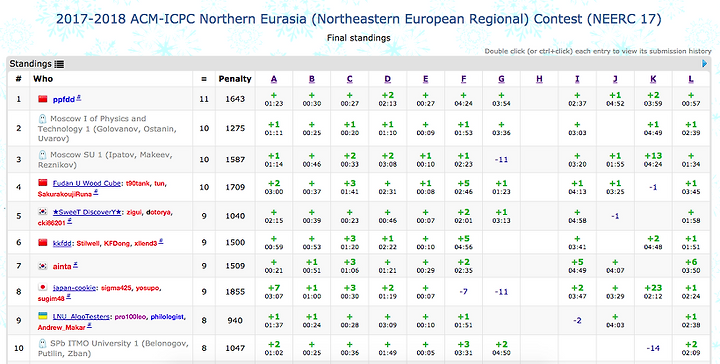Click the small superscript icon after Andrew_Makar
720x364 pixels.
pos(89,325)
